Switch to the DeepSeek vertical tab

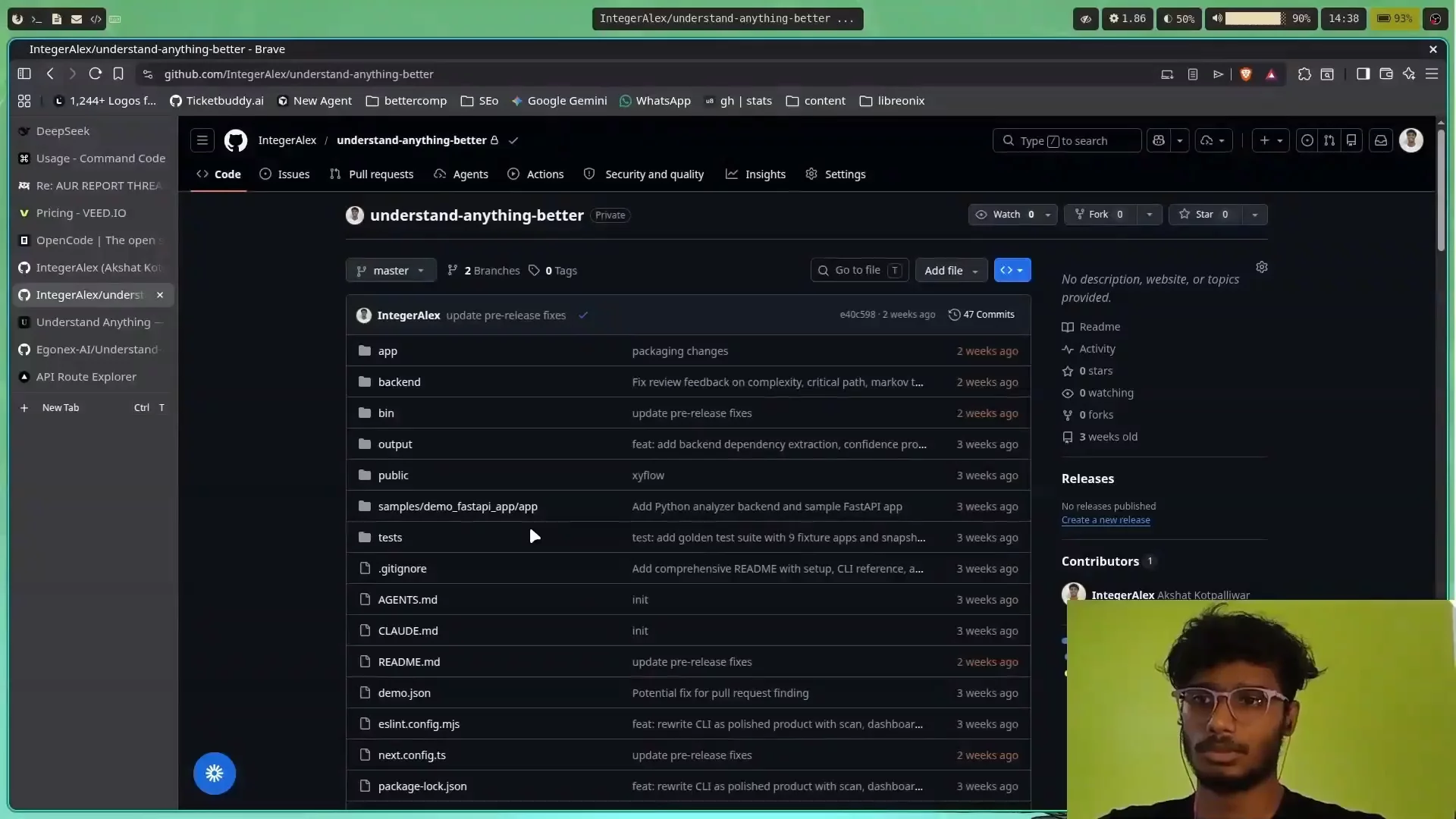click(93, 131)
